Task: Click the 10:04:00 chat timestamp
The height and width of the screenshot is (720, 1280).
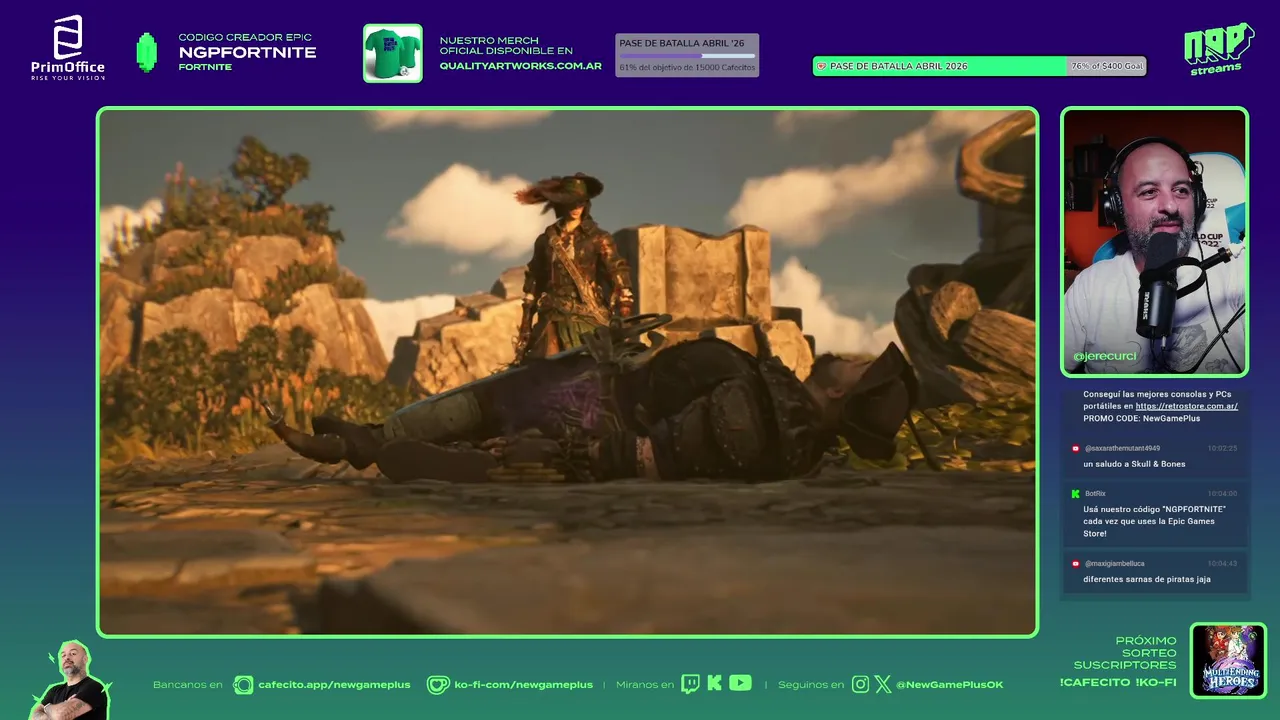Action: click(x=1222, y=493)
